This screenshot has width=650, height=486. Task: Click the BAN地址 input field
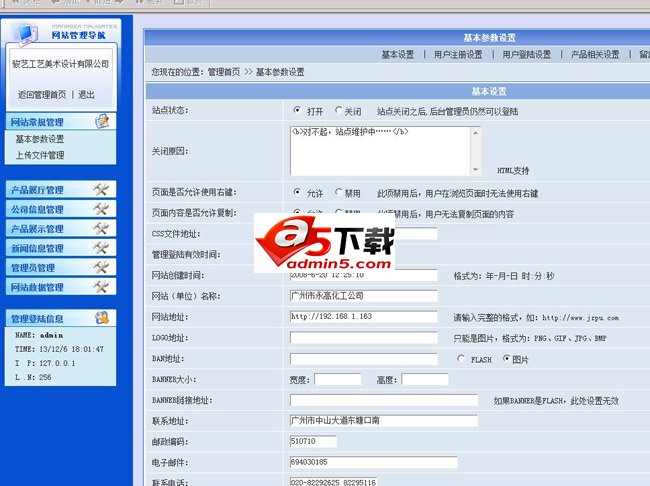click(x=364, y=359)
